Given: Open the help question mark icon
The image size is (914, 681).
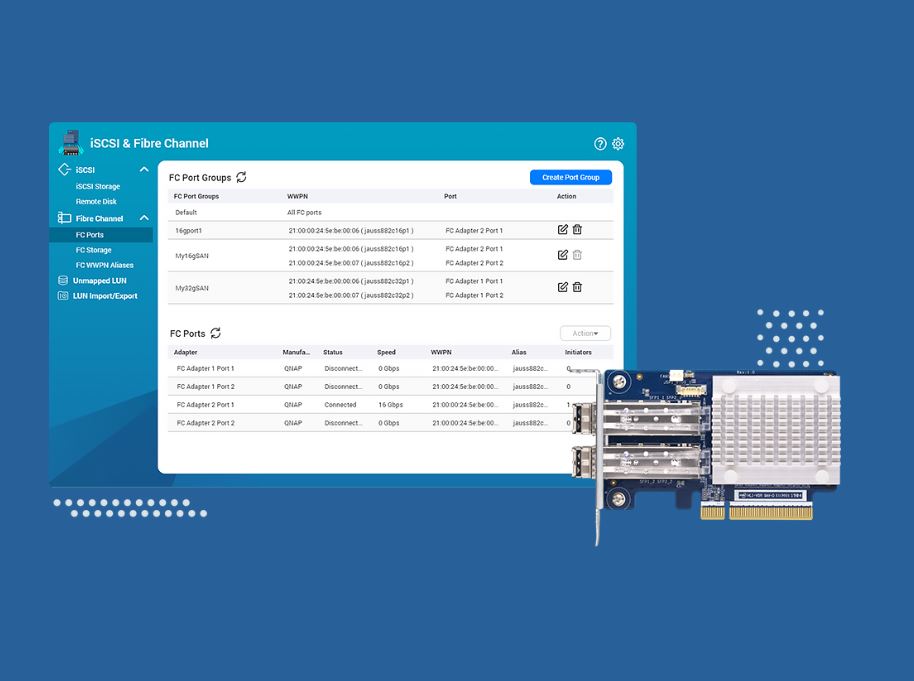Looking at the screenshot, I should tap(600, 144).
